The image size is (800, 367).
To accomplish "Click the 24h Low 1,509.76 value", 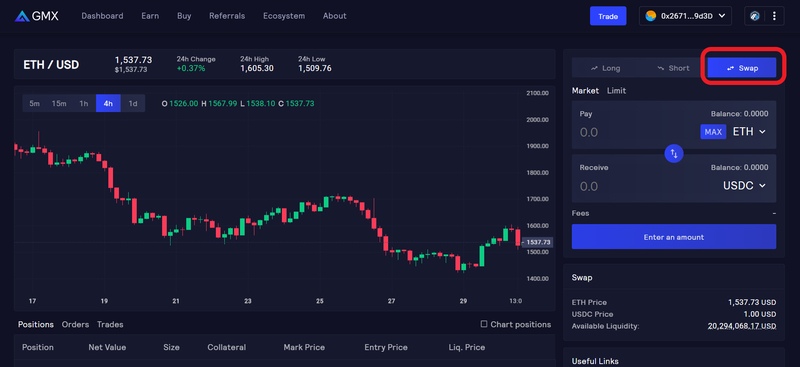I will (x=315, y=68).
